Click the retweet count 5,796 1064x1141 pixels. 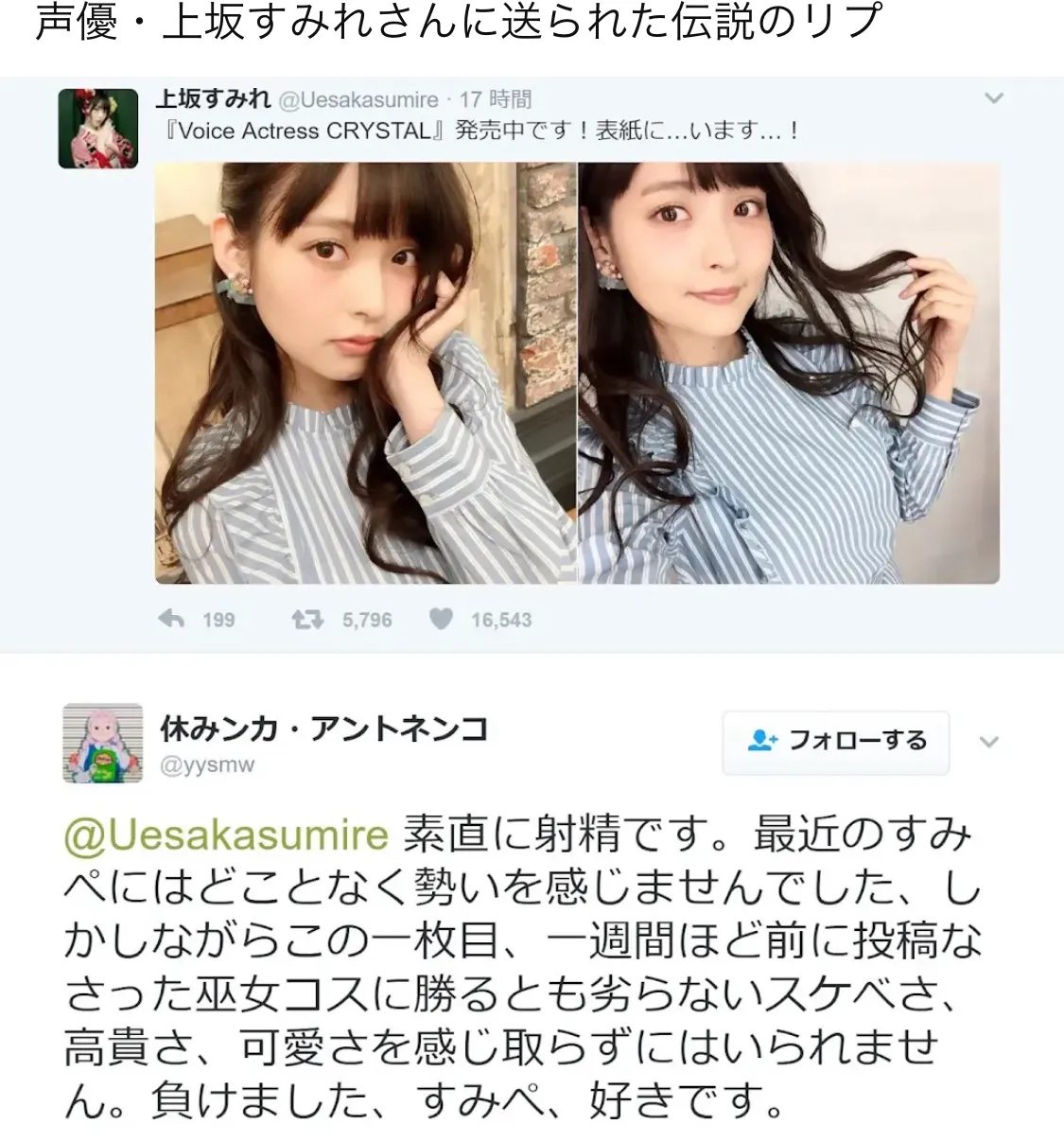pyautogui.click(x=367, y=621)
